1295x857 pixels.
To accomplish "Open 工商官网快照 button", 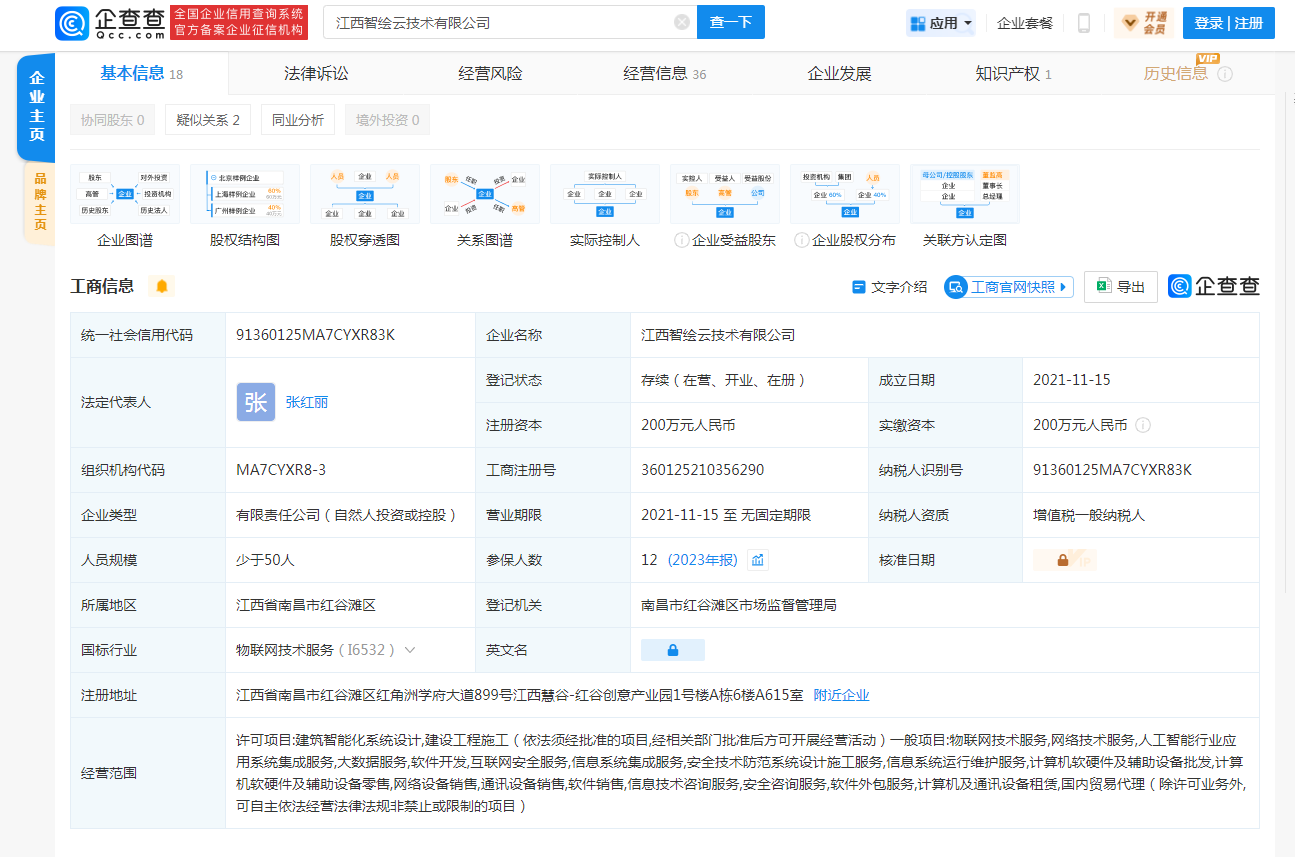I will point(1009,287).
